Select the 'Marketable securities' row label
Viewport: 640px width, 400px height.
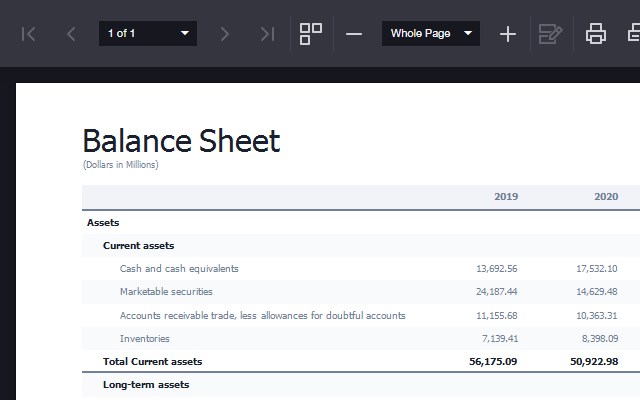click(x=166, y=292)
